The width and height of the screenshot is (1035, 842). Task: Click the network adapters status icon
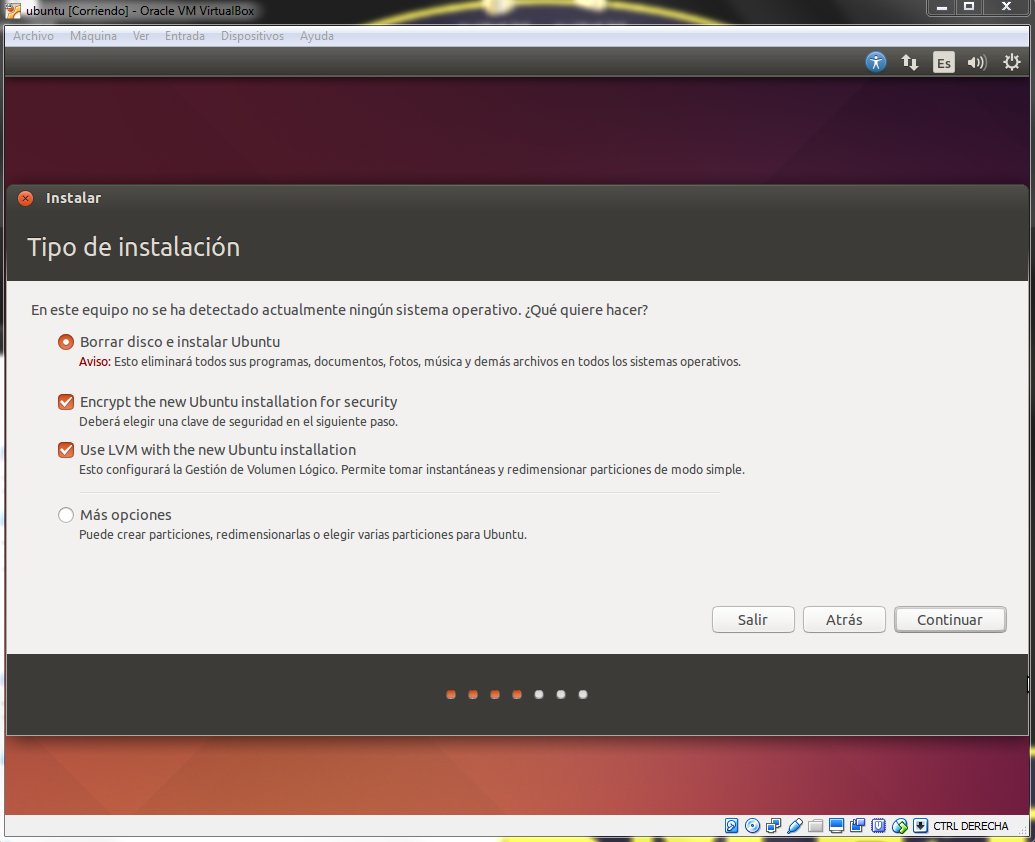[774, 826]
